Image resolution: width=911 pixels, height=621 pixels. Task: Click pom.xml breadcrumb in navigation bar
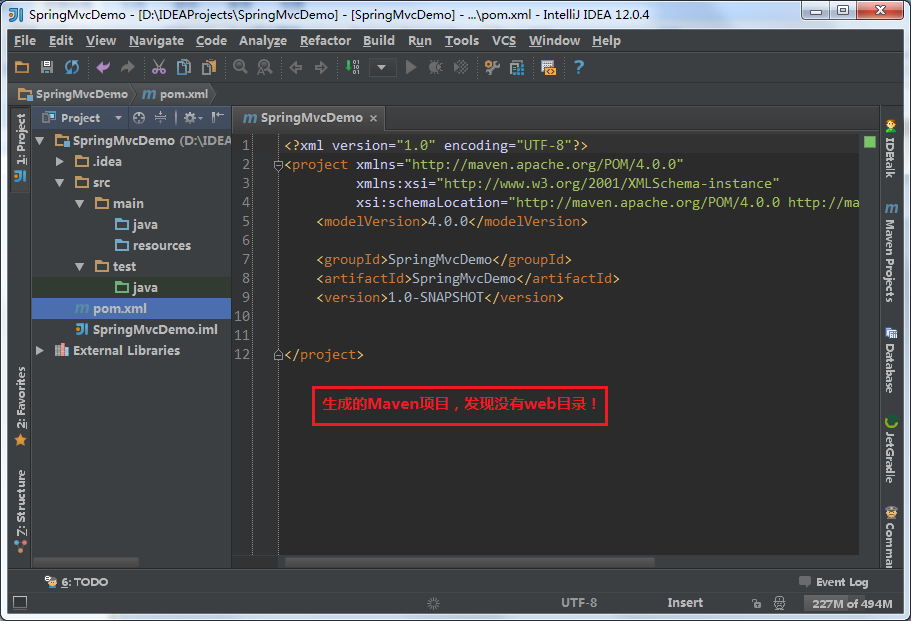tap(175, 94)
